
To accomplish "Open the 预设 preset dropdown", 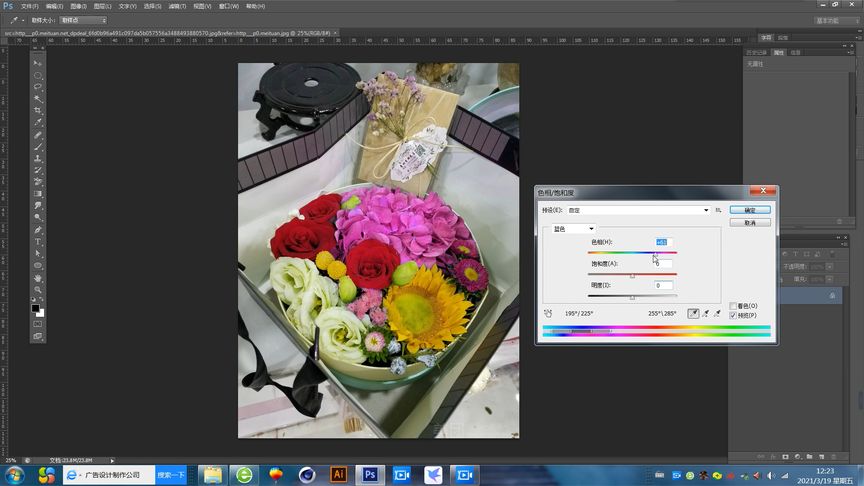I will [638, 210].
